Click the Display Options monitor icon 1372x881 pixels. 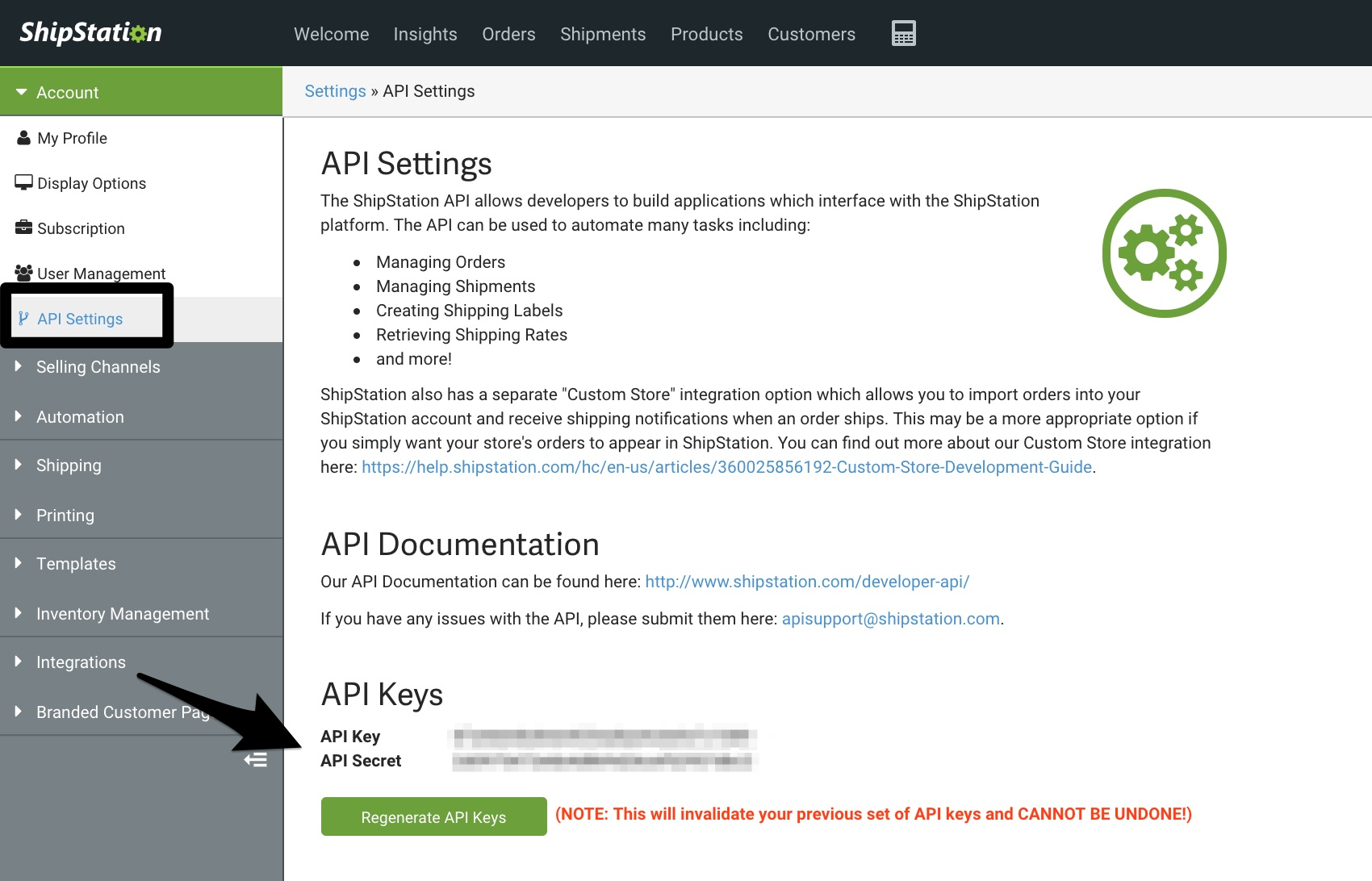23,182
